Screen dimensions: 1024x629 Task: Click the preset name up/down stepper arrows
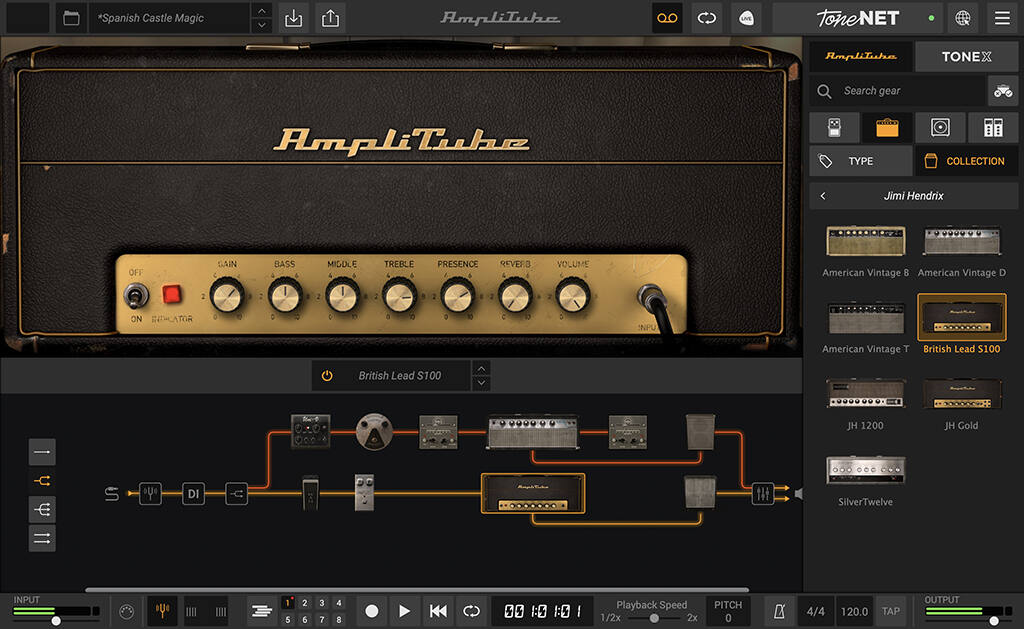pyautogui.click(x=262, y=17)
